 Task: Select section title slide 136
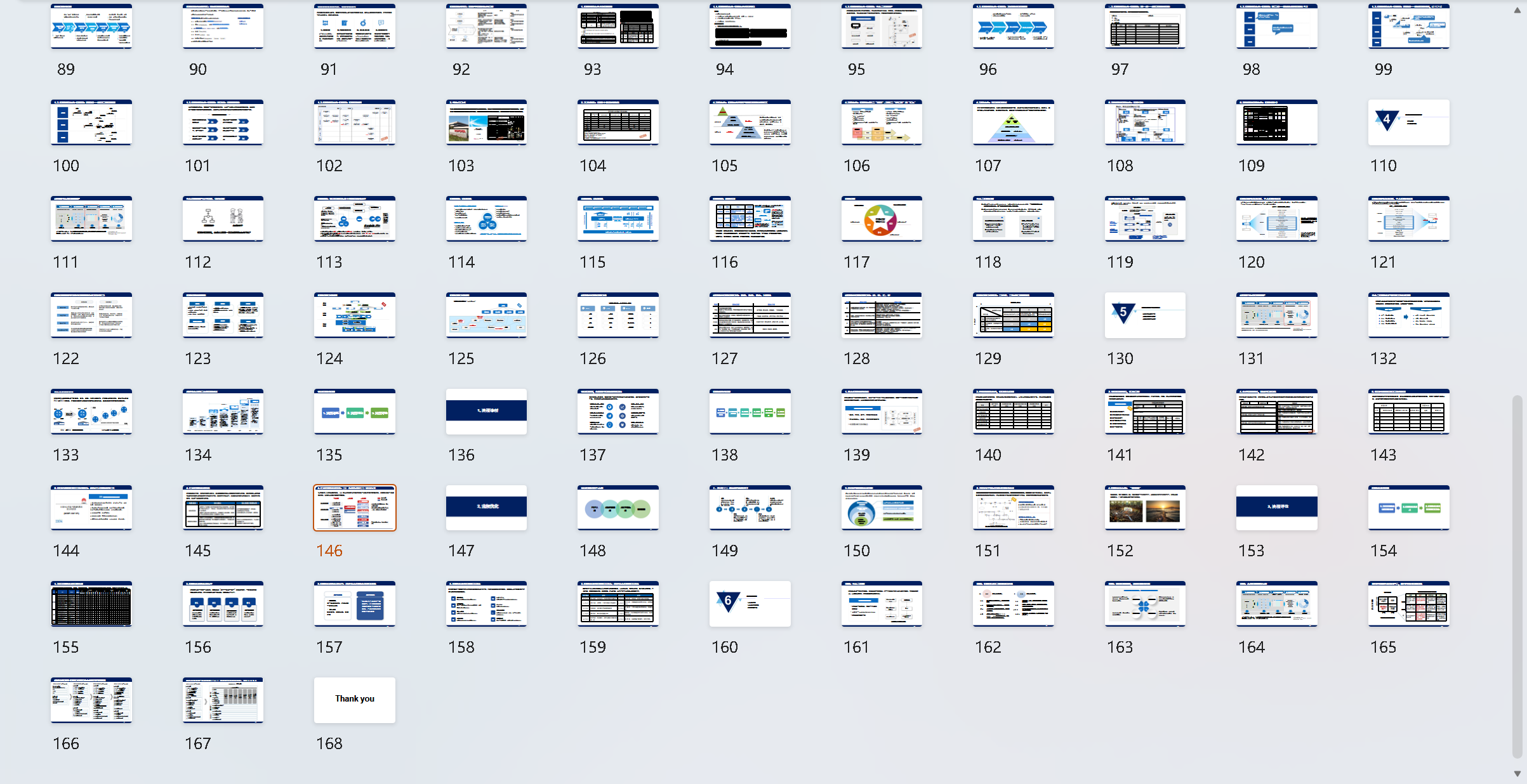click(x=486, y=411)
